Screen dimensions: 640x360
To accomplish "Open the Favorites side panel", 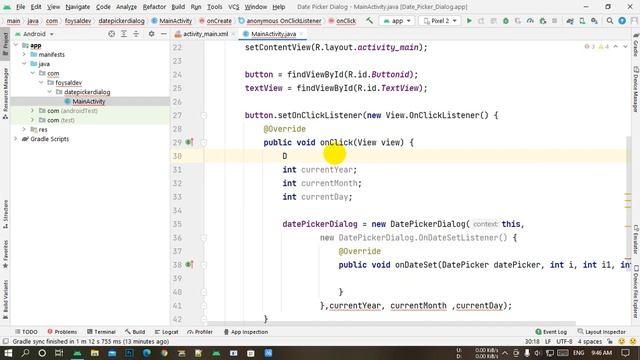I will pyautogui.click(x=5, y=254).
